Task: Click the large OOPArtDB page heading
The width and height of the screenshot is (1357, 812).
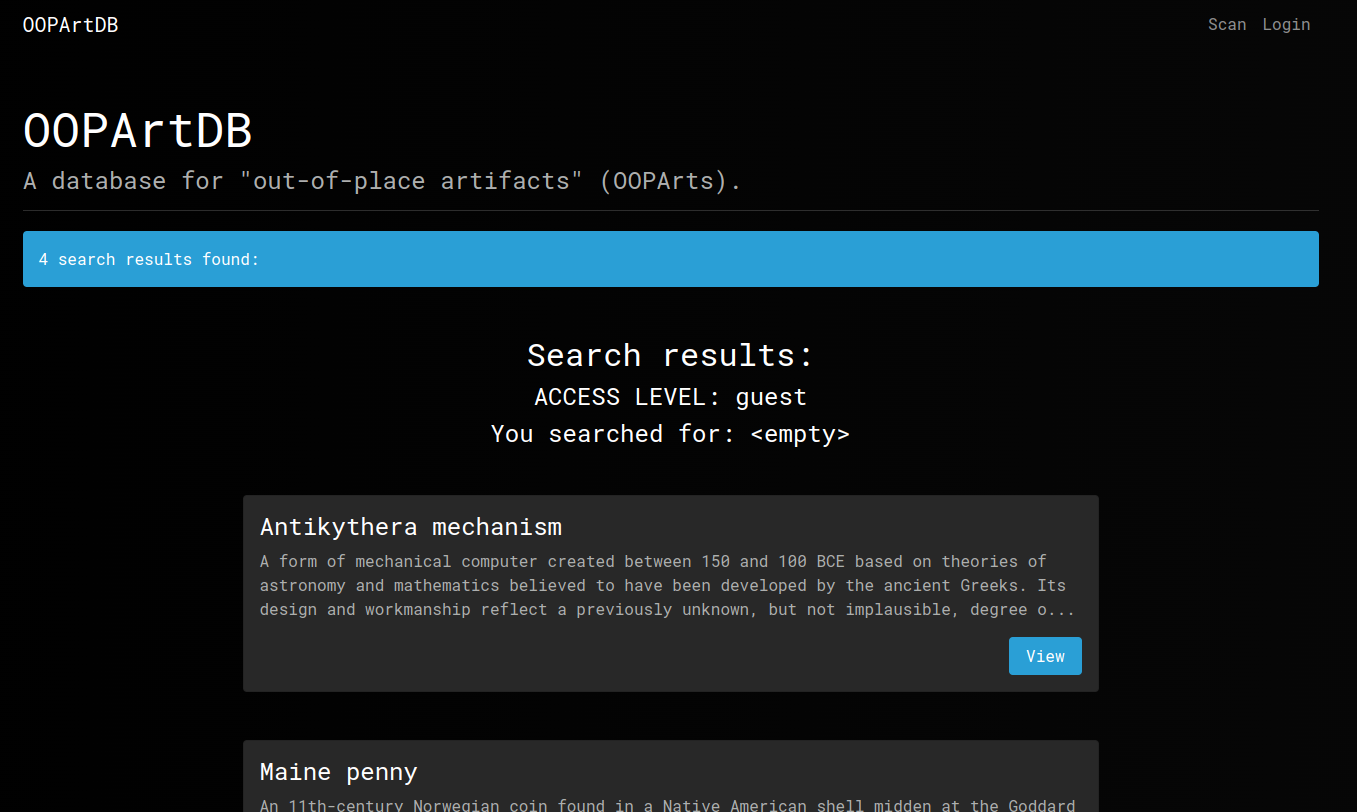Action: (137, 131)
